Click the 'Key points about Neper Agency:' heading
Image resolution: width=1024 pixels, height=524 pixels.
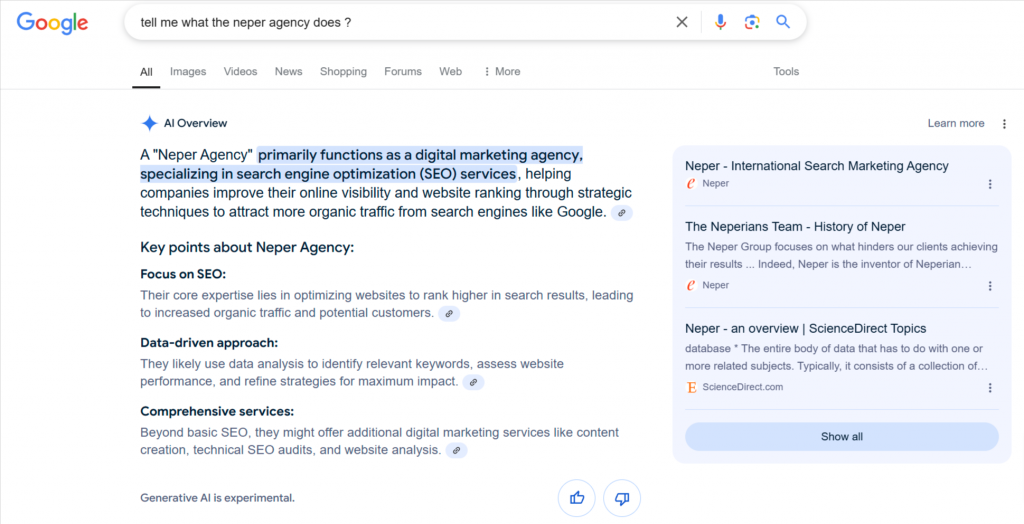[248, 248]
